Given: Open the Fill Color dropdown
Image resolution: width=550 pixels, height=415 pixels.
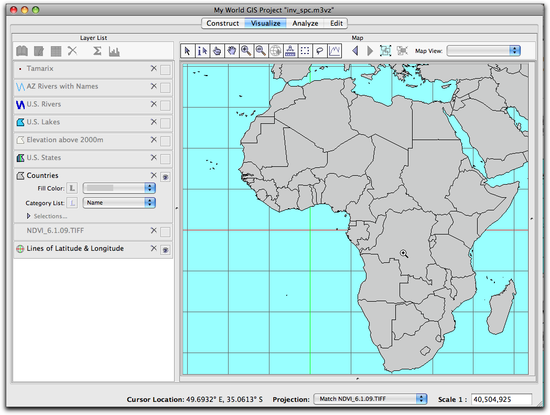Looking at the screenshot, I should pos(119,188).
